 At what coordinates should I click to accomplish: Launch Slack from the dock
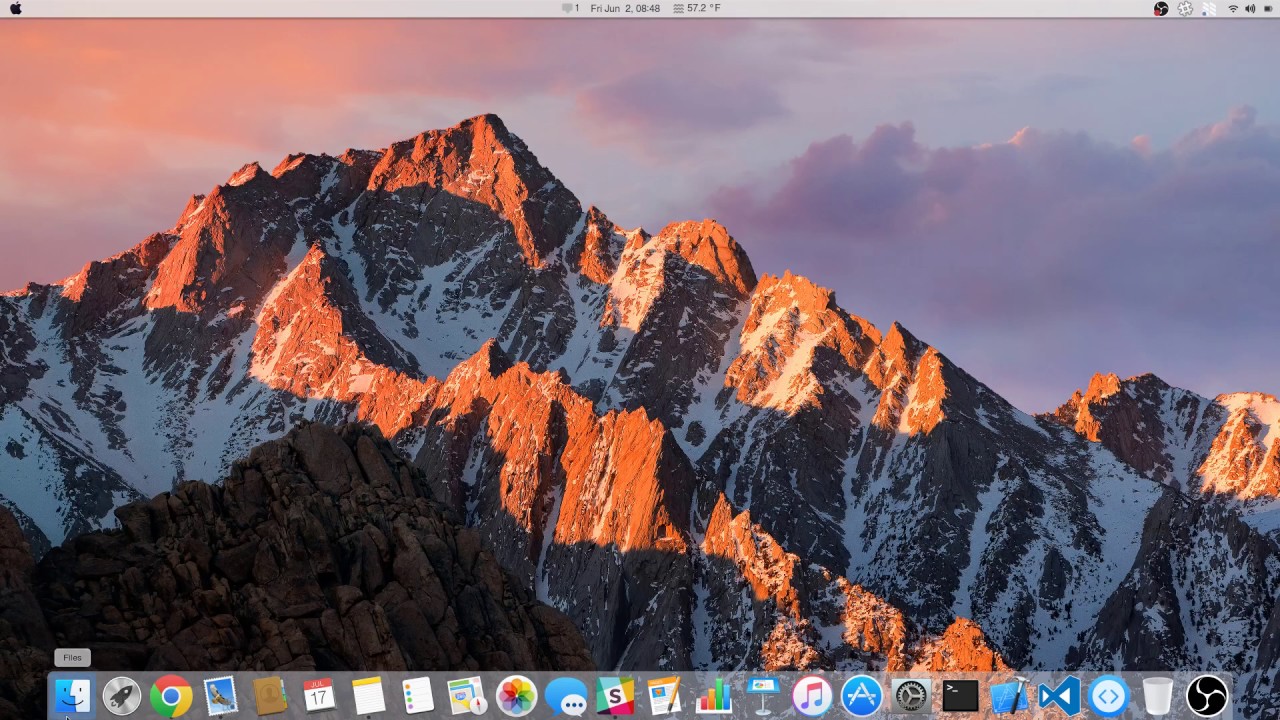(x=615, y=696)
